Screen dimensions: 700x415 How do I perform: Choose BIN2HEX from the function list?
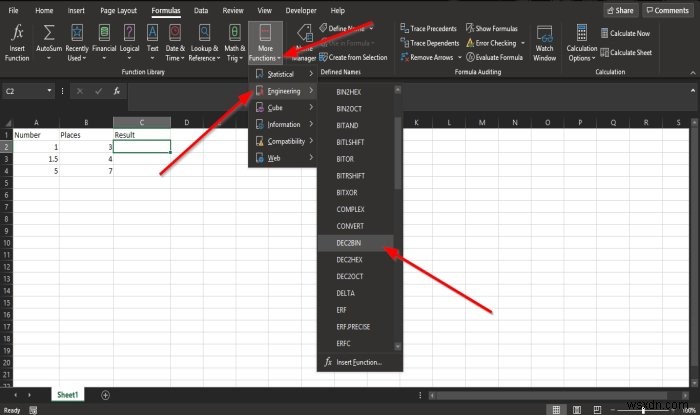click(x=355, y=92)
